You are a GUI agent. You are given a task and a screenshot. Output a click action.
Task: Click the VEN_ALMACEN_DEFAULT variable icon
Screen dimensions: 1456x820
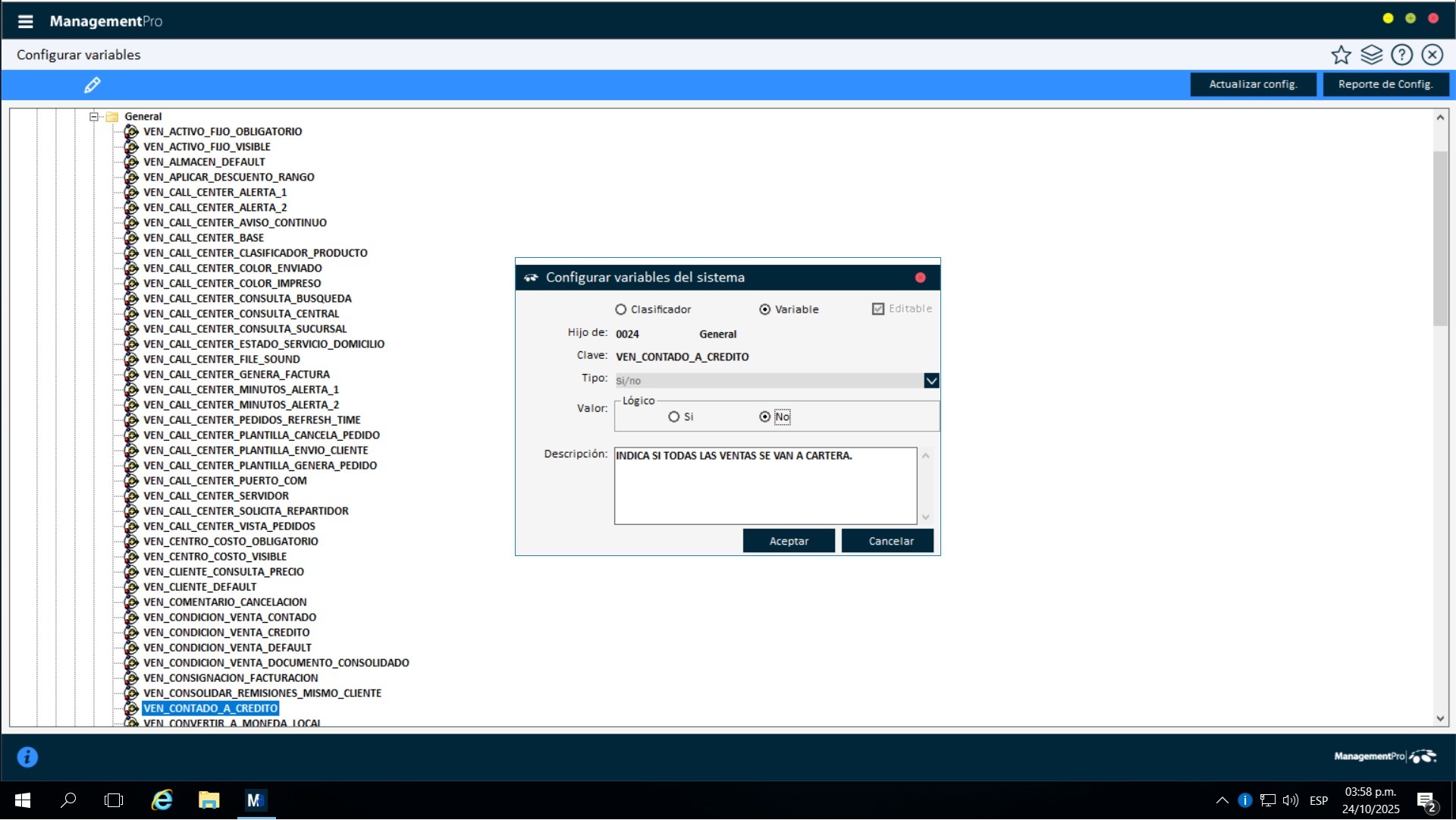(x=132, y=162)
